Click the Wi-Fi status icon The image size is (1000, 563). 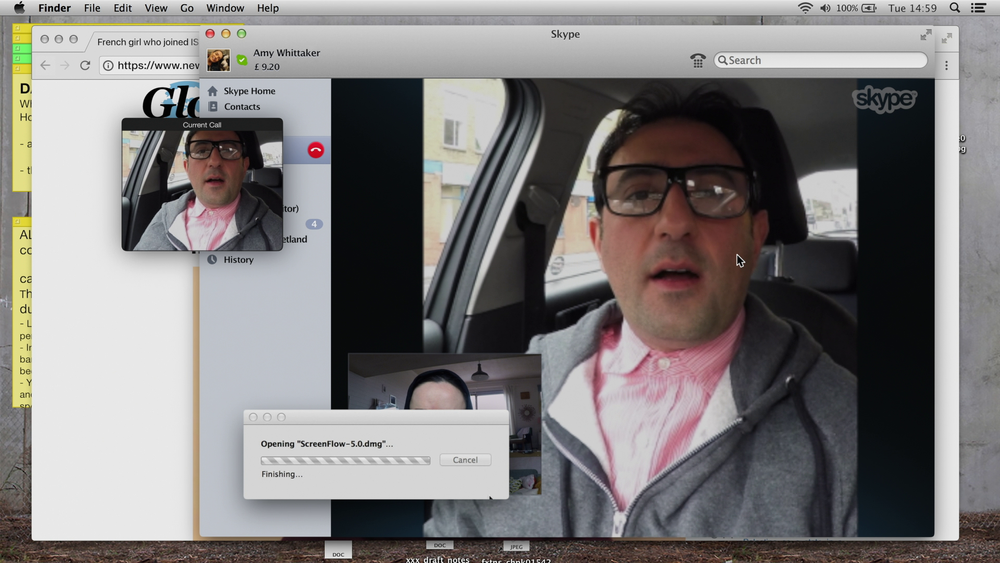pyautogui.click(x=805, y=8)
